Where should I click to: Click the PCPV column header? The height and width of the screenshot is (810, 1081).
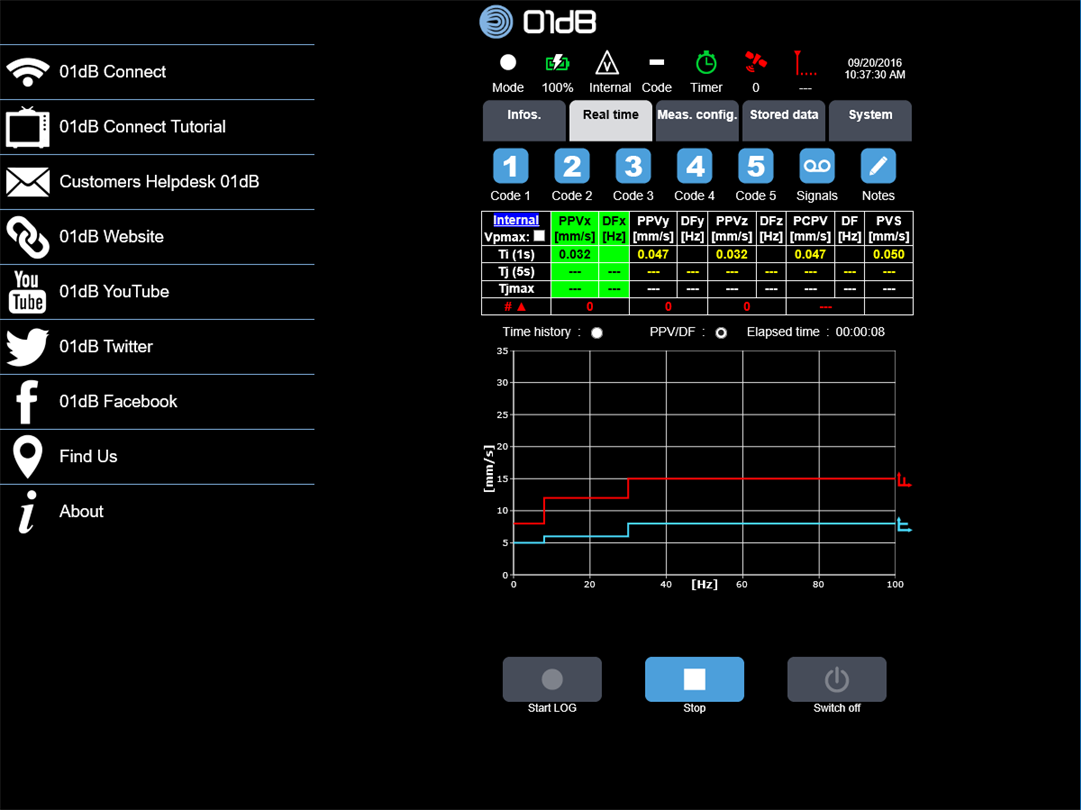(810, 228)
